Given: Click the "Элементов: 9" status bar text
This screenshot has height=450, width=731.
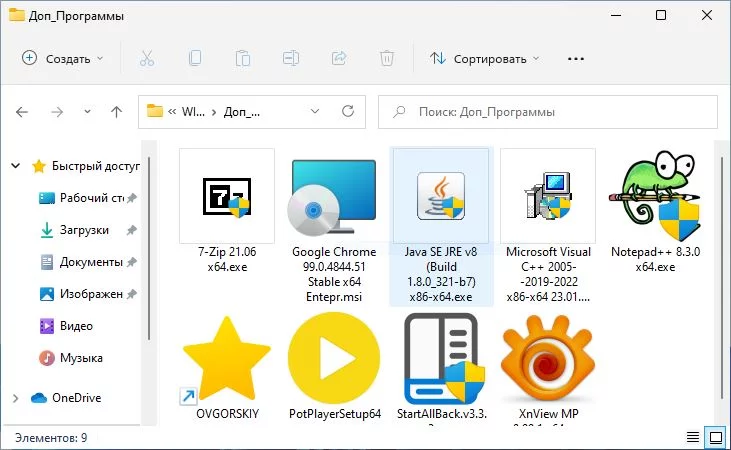Looking at the screenshot, I should (x=51, y=437).
